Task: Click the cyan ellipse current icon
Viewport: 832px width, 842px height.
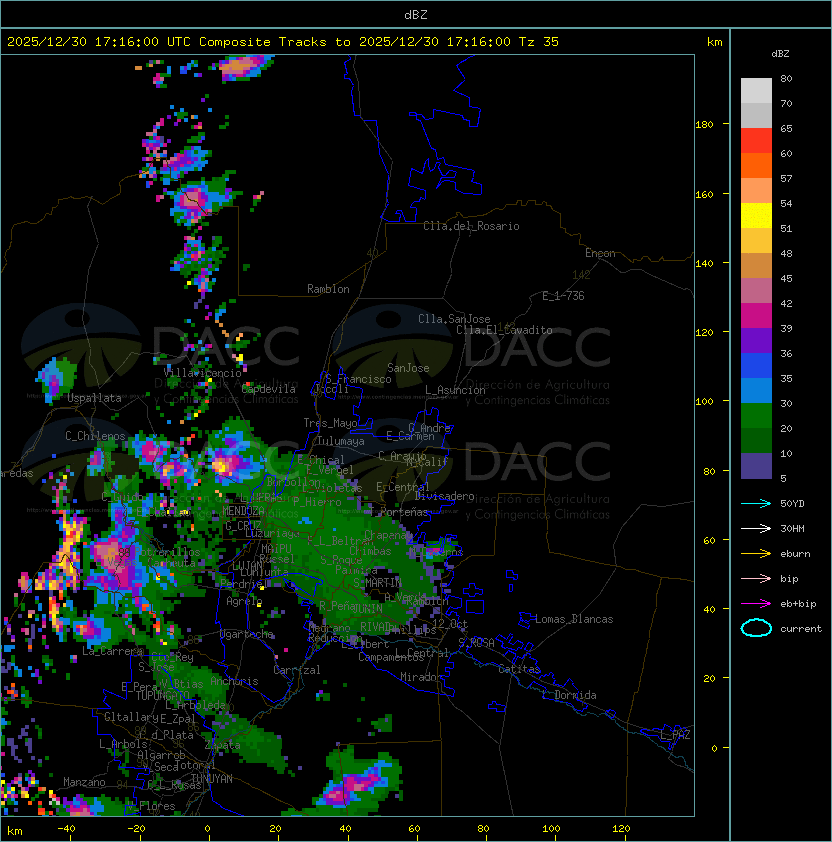Action: click(x=756, y=628)
